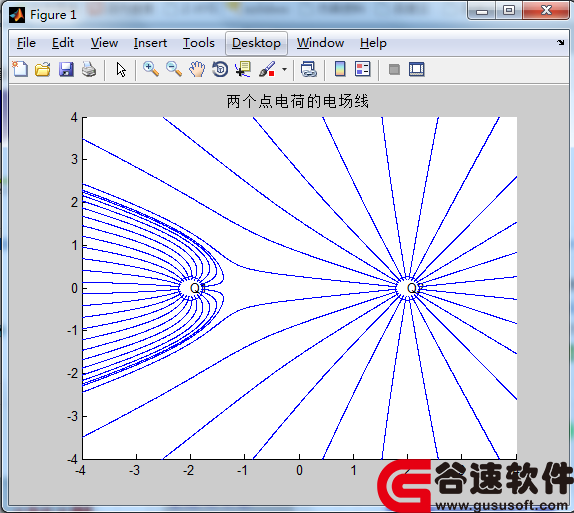Click the Link Plot icon
The image size is (574, 513).
click(x=308, y=69)
